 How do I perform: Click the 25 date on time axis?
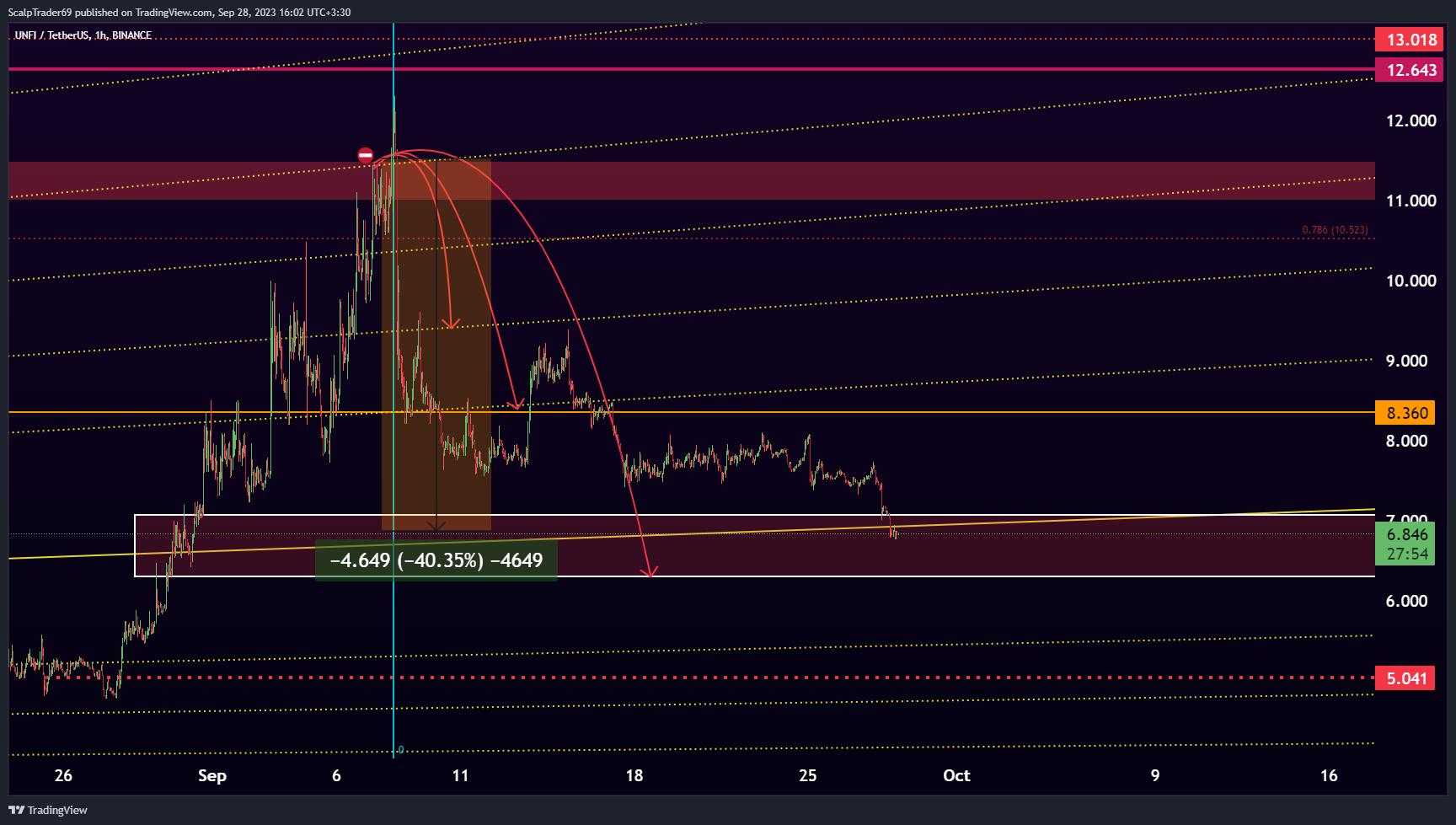click(807, 775)
